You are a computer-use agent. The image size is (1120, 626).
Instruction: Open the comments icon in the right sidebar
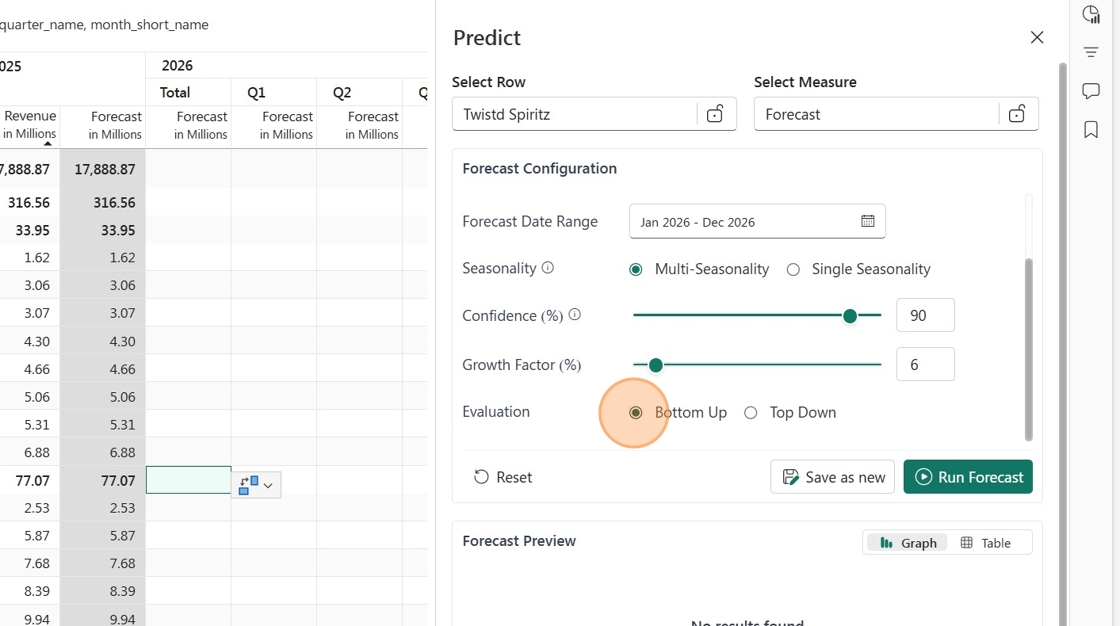(x=1091, y=91)
